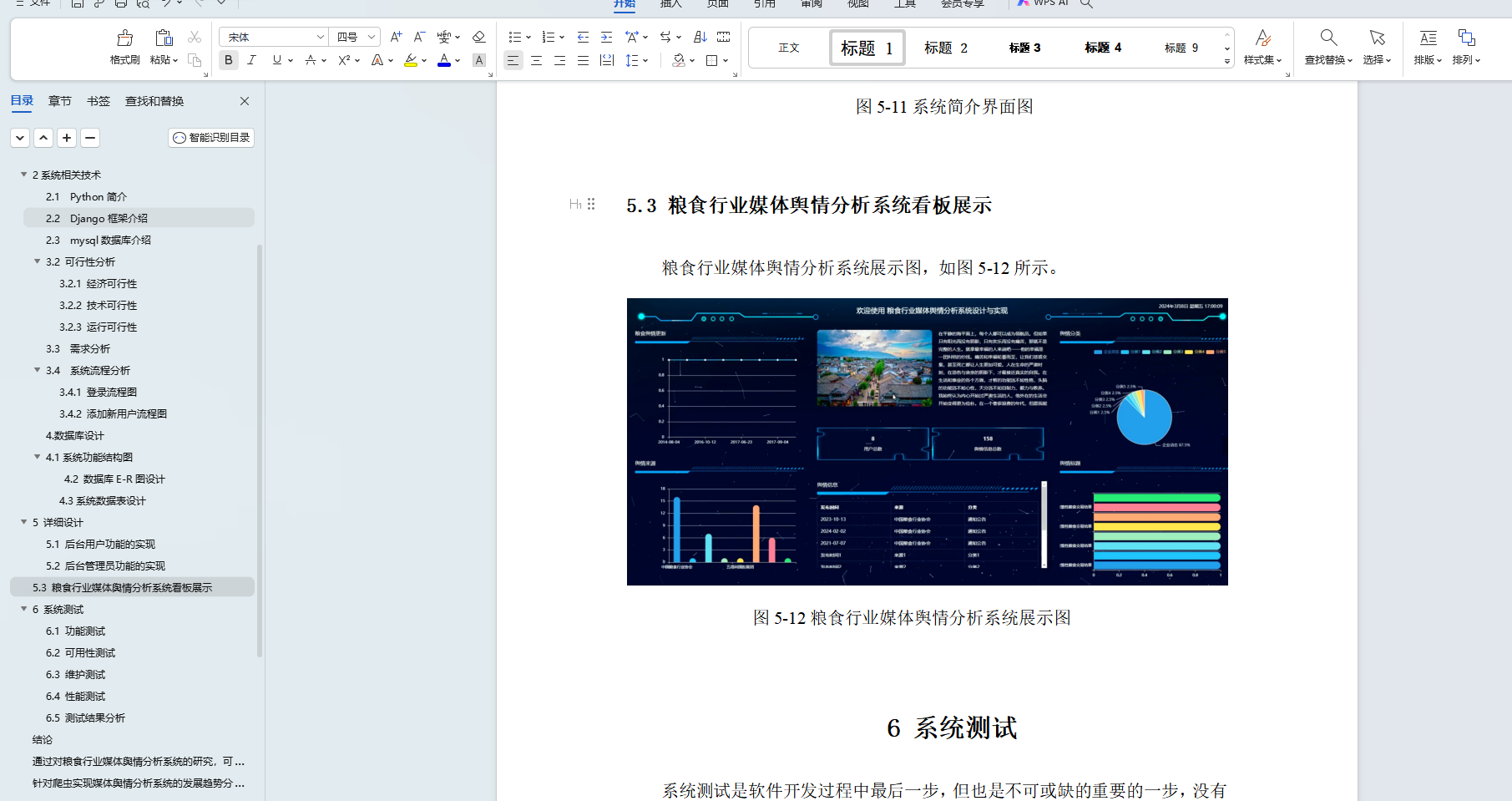Viewport: 1512px width, 801px height.
Task: Toggle Bold formatting
Action: 228,60
